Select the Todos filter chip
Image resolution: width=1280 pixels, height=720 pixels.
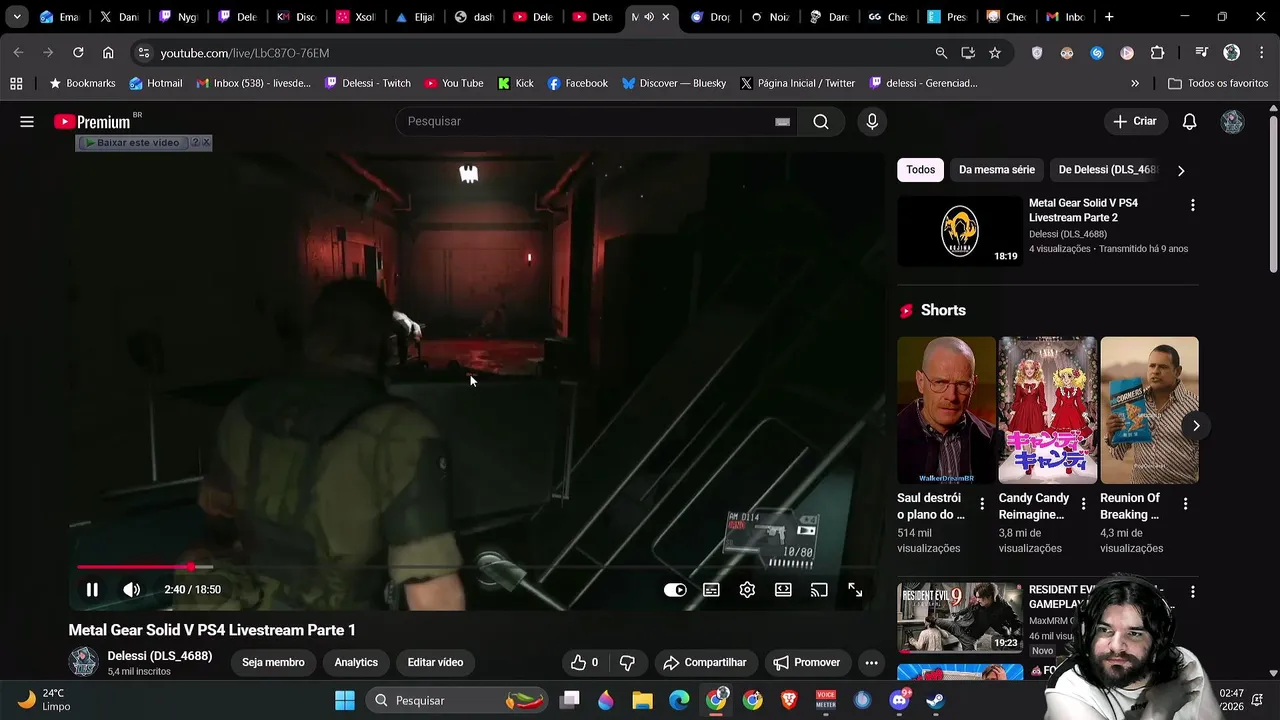[920, 170]
